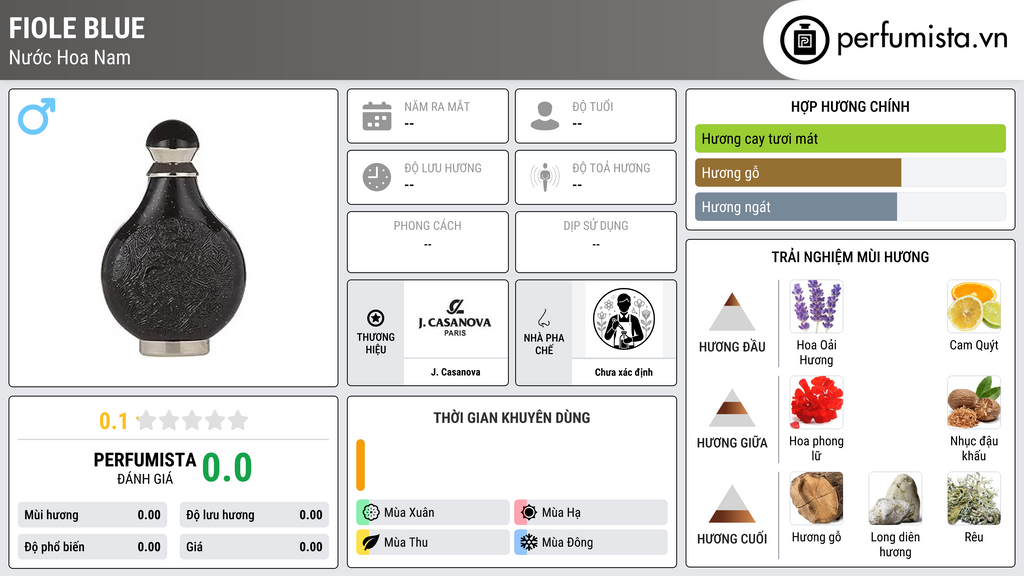Viewport: 1024px width, 576px height.
Task: Click the perfumista.vn site name
Action: point(922,39)
